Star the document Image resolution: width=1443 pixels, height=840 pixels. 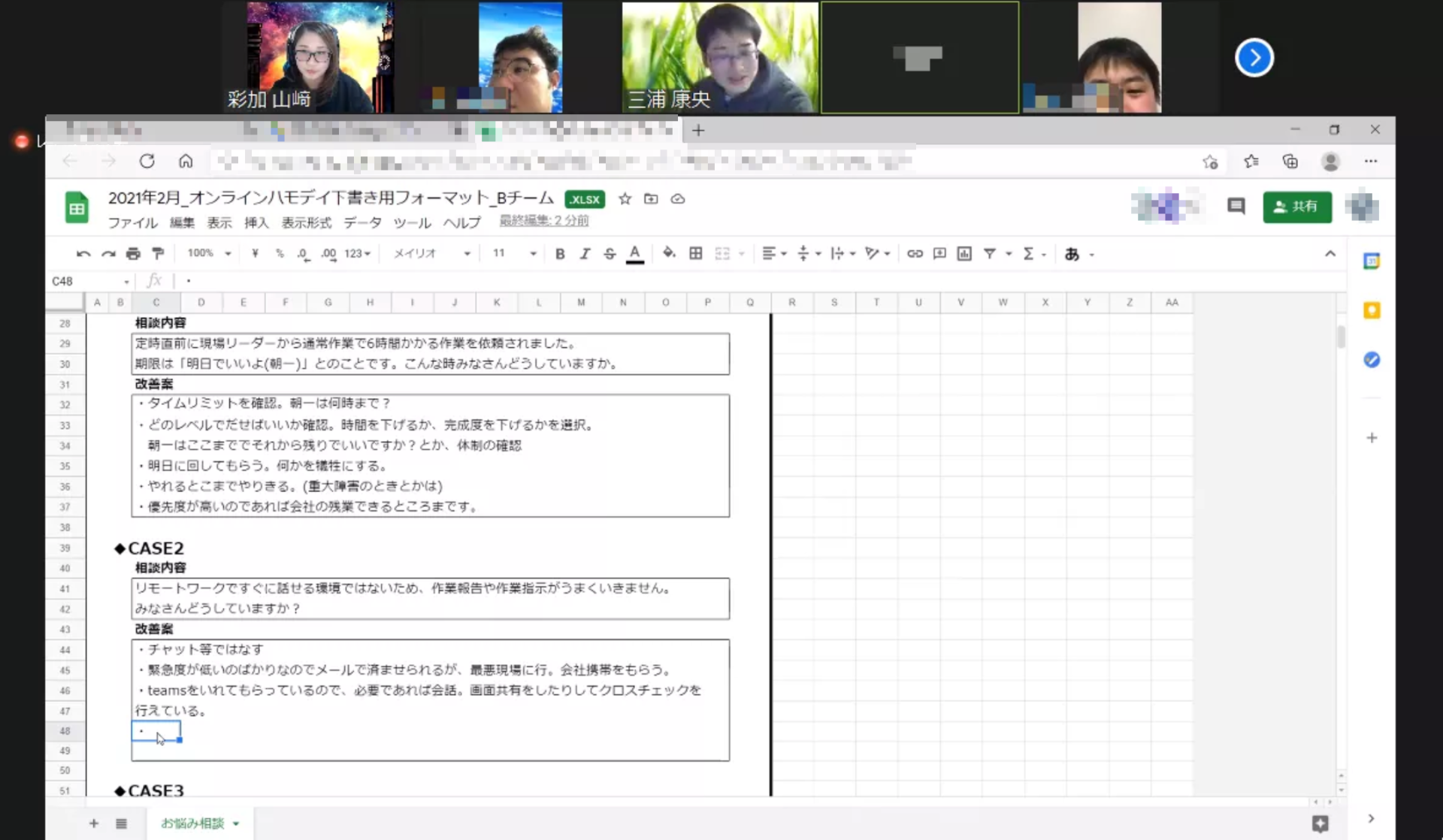(x=625, y=199)
